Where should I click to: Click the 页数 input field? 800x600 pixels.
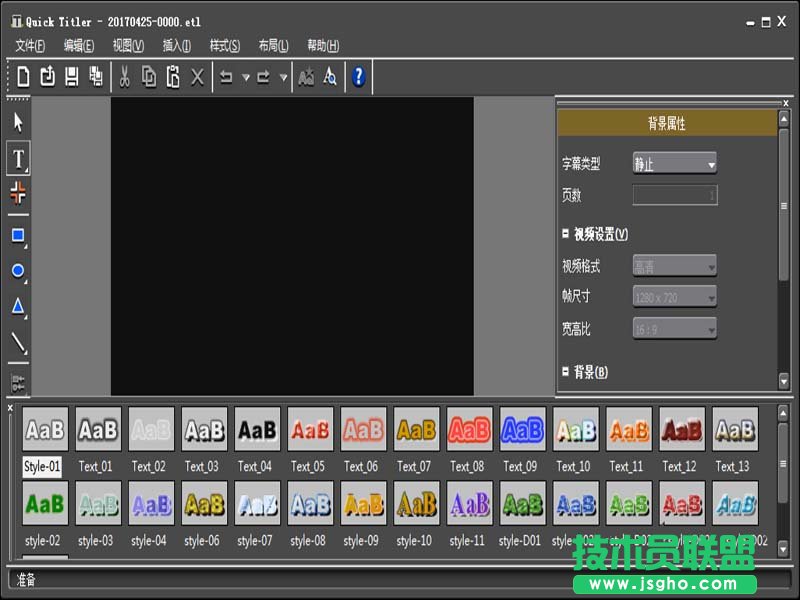pyautogui.click(x=673, y=195)
